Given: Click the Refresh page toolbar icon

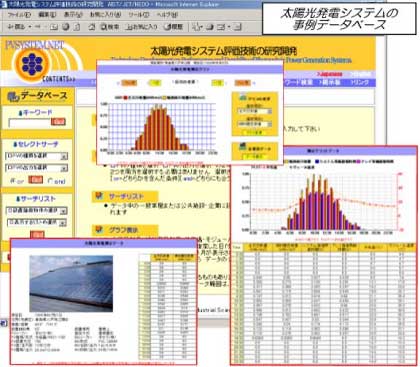Looking at the screenshot, I should click(x=66, y=27).
